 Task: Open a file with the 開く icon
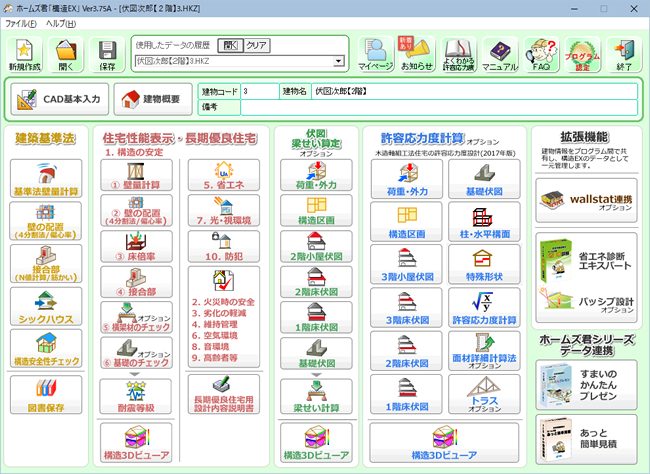(65, 54)
